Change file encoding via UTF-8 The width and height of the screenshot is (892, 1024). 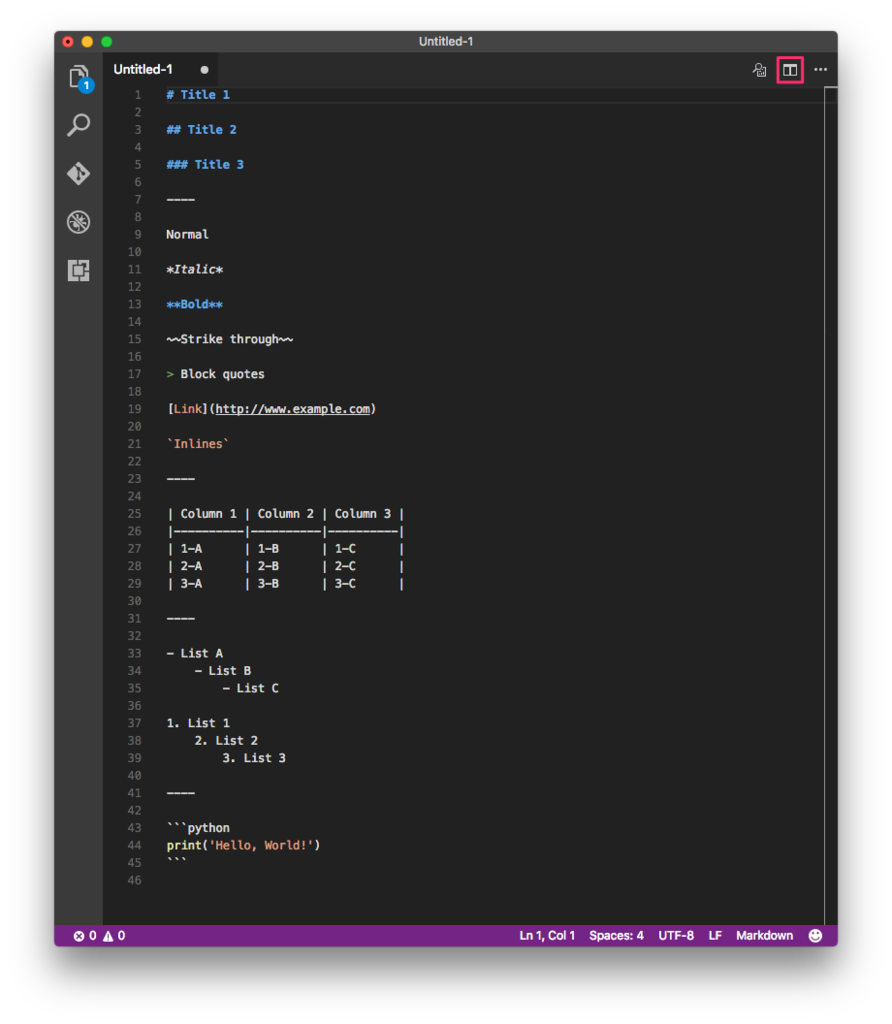676,936
